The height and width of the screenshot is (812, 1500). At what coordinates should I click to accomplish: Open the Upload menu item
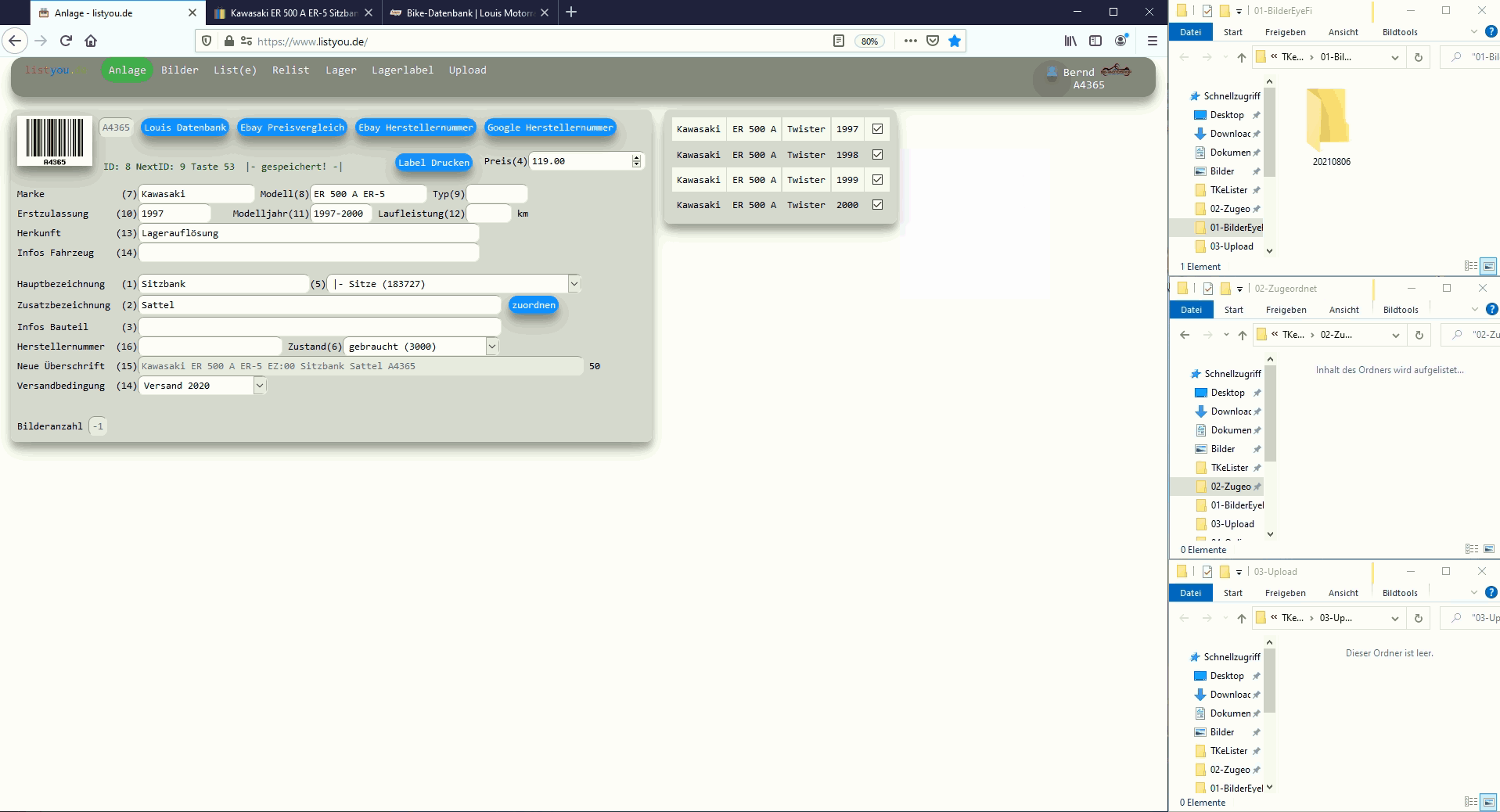(467, 70)
